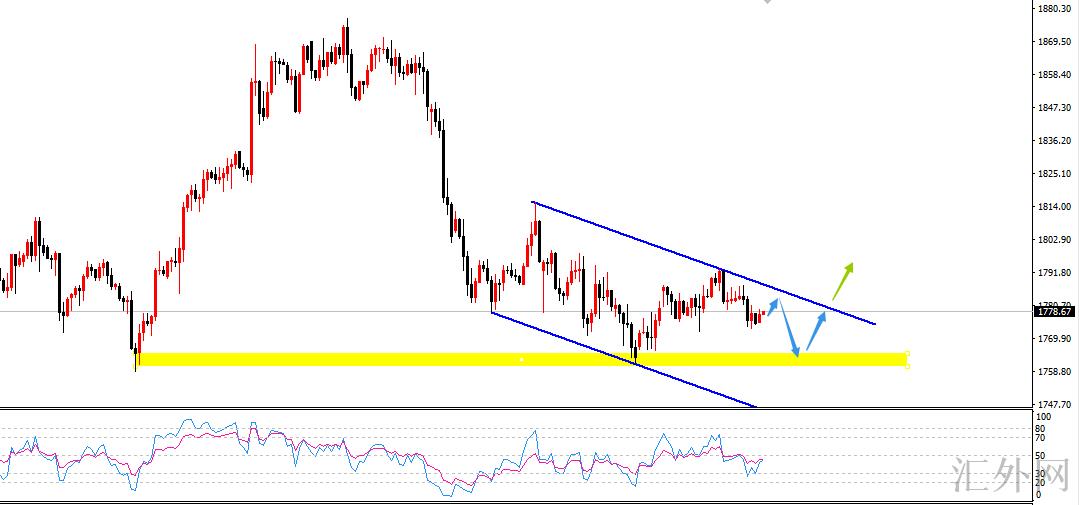1080x505 pixels.
Task: Click the 1802.90 price level label
Action: 1055,240
